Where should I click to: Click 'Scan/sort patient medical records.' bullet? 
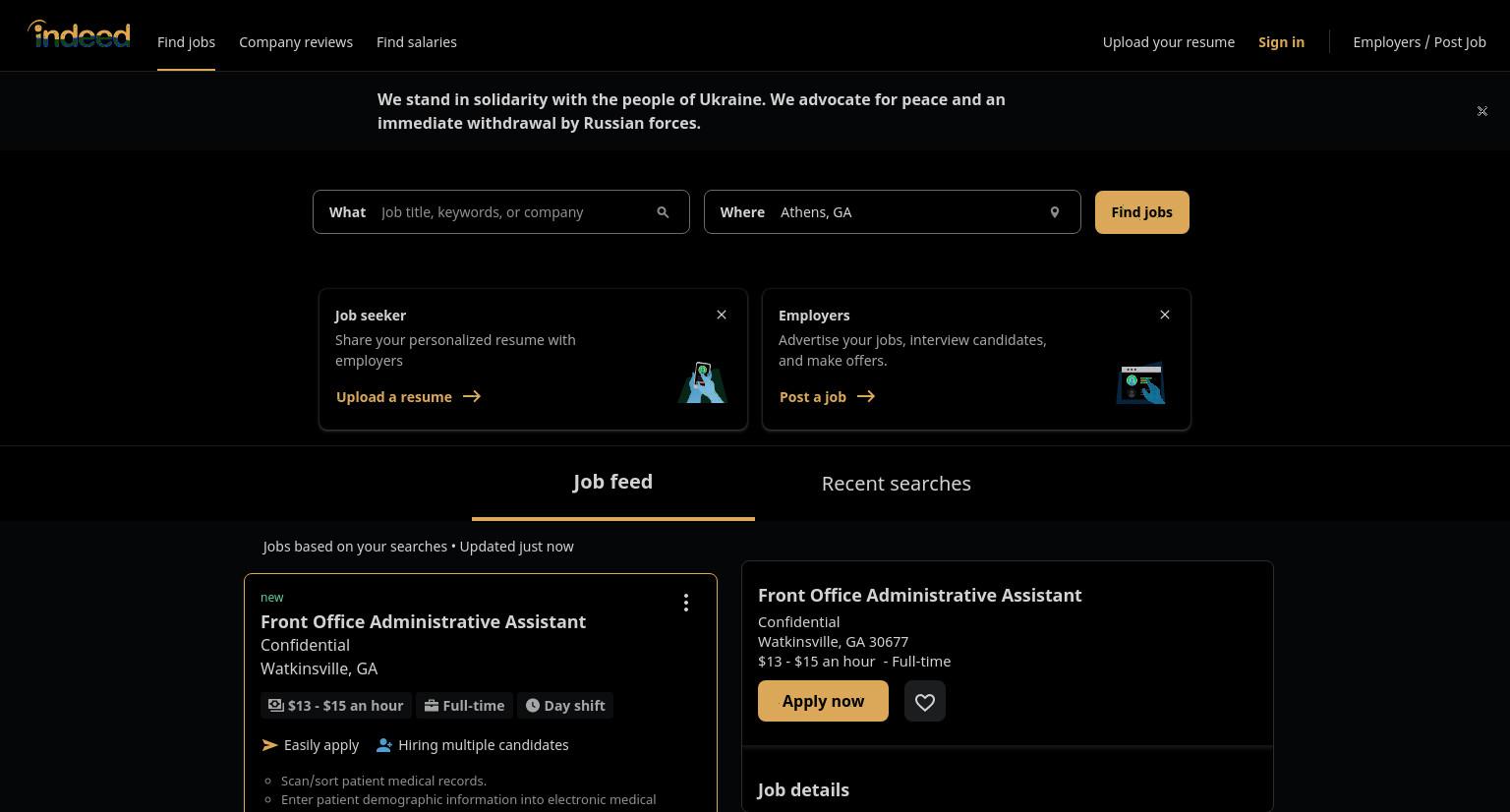pyautogui.click(x=383, y=781)
